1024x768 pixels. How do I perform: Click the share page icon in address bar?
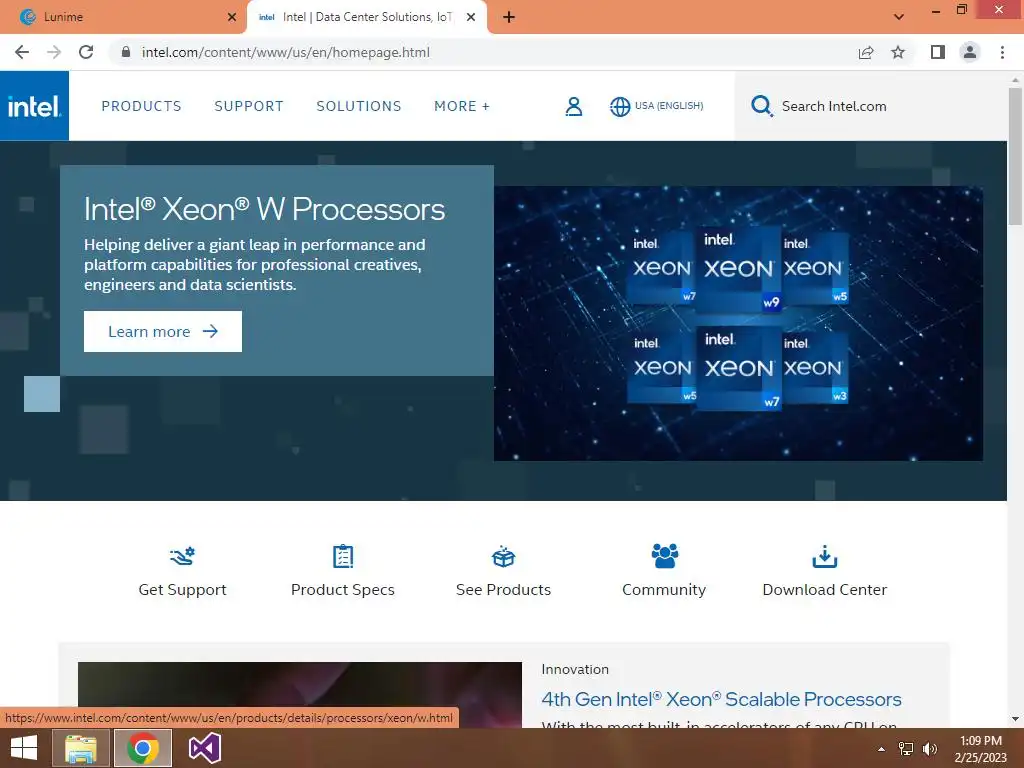866,52
